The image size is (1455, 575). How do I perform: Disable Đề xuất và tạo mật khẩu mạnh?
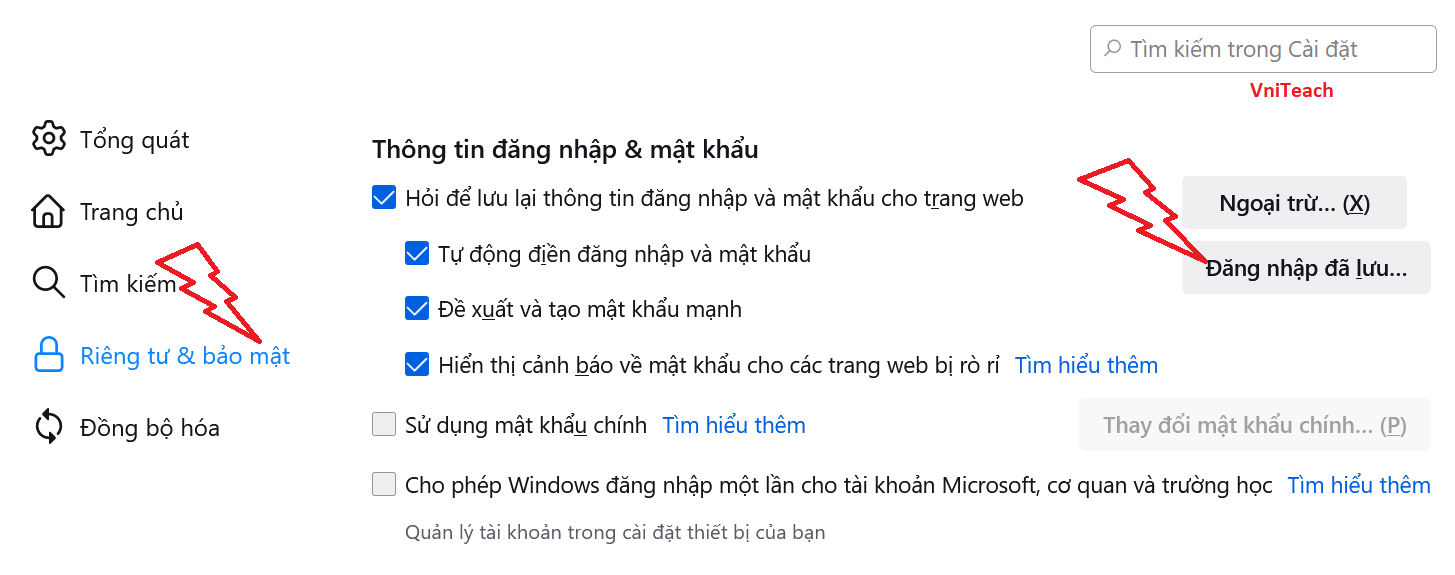(417, 308)
